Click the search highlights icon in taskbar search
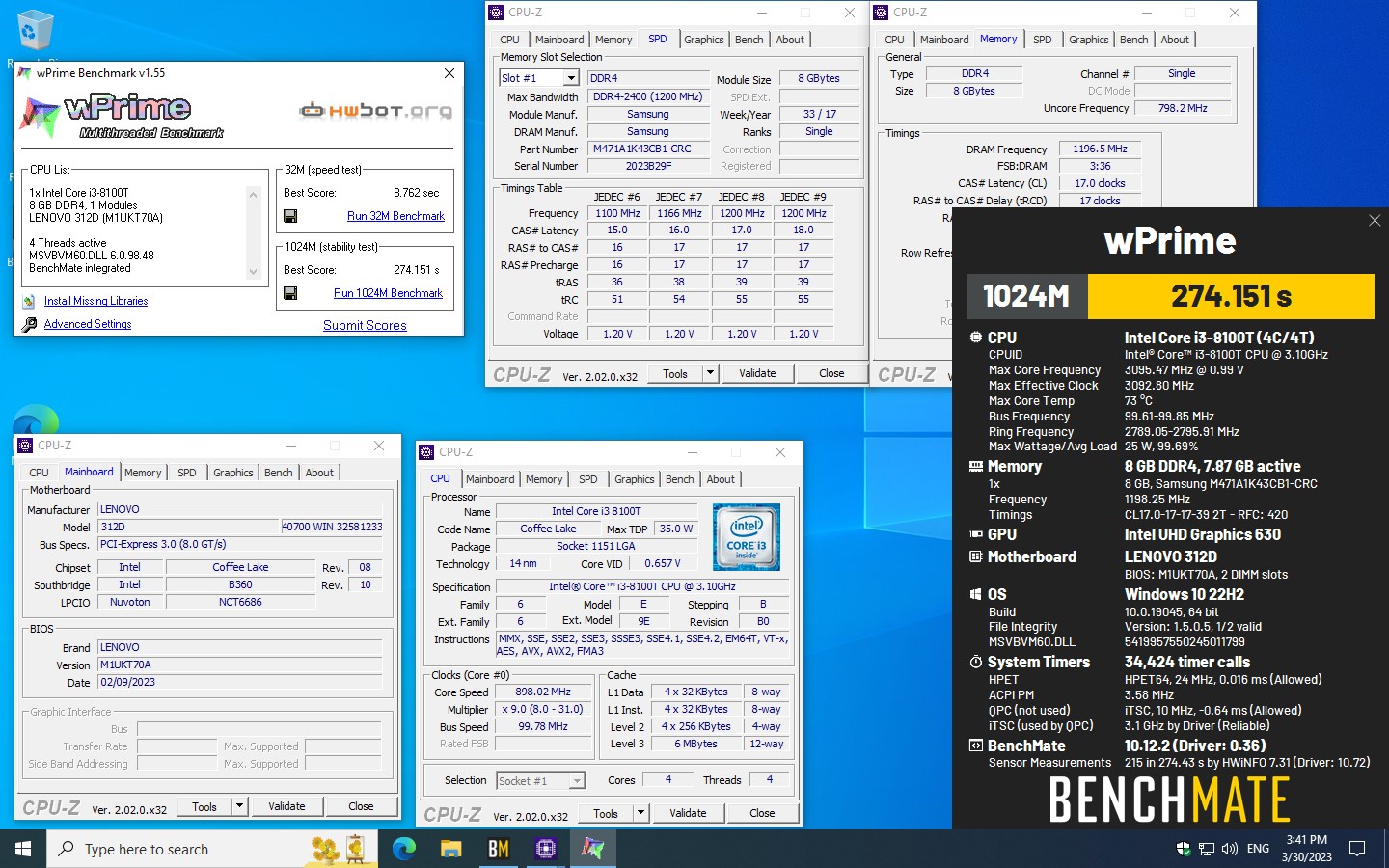Viewport: 1389px width, 868px height. click(x=340, y=849)
